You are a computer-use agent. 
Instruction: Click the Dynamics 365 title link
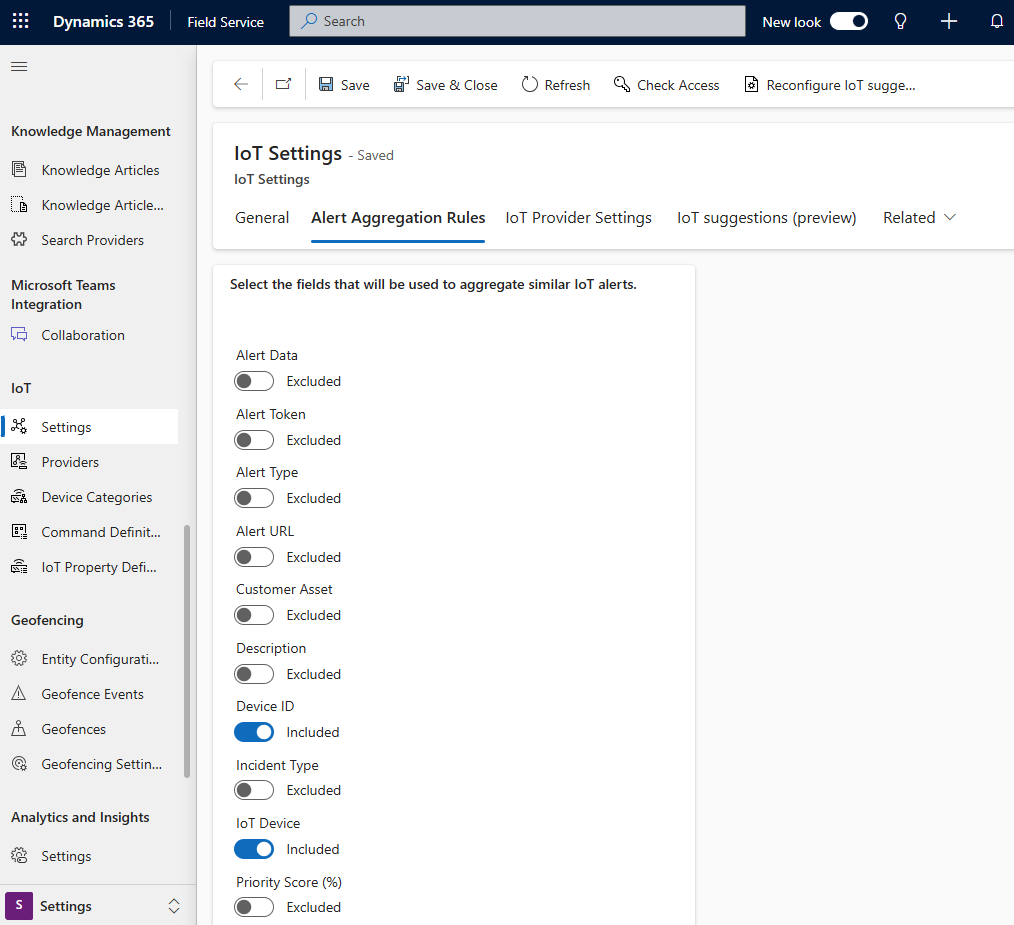pos(103,21)
